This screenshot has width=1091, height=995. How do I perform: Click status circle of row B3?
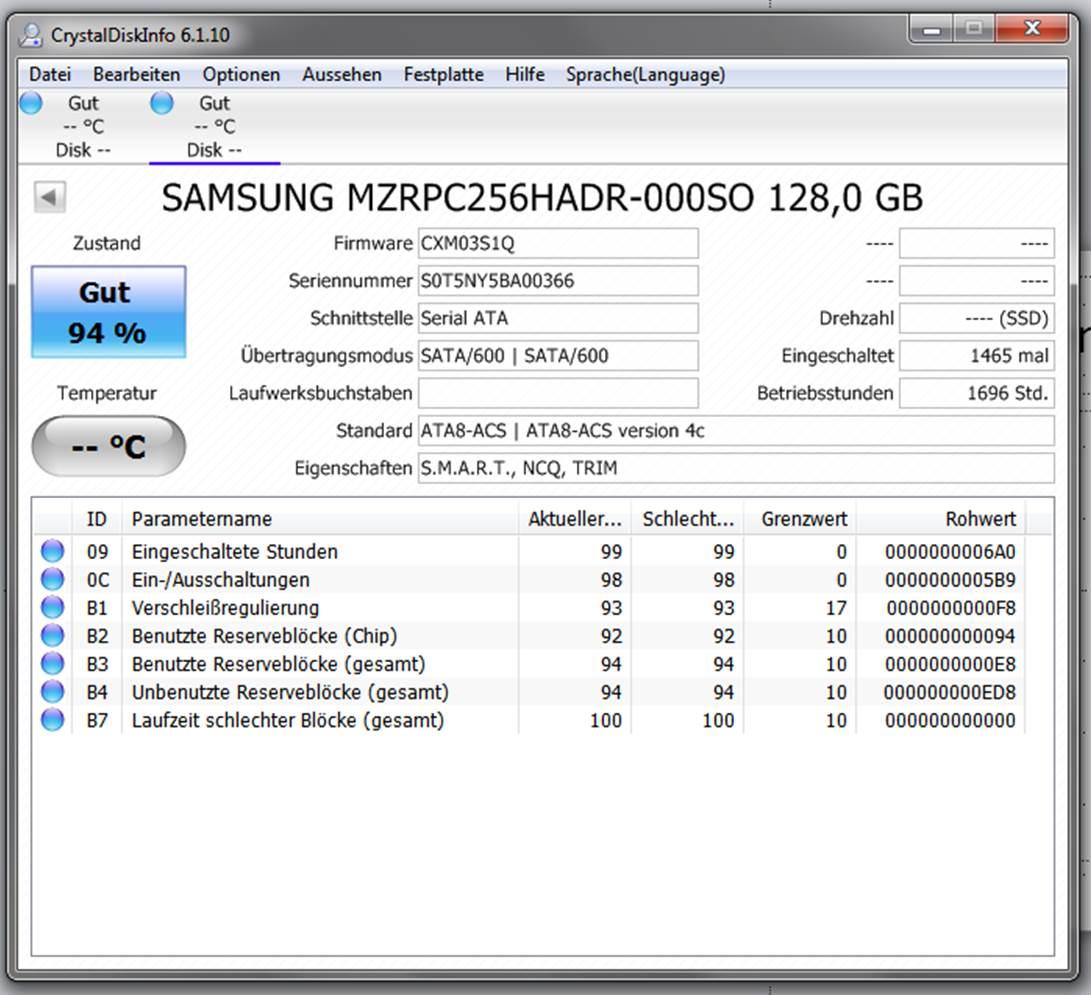(x=52, y=664)
